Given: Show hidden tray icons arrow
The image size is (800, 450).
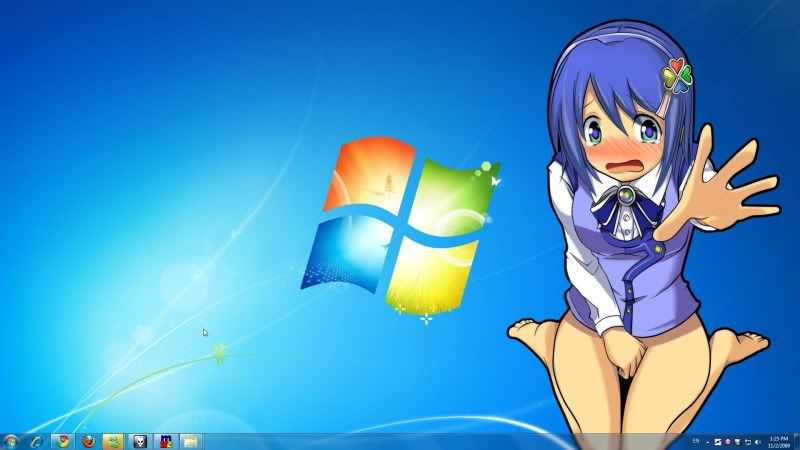Looking at the screenshot, I should tap(708, 442).
